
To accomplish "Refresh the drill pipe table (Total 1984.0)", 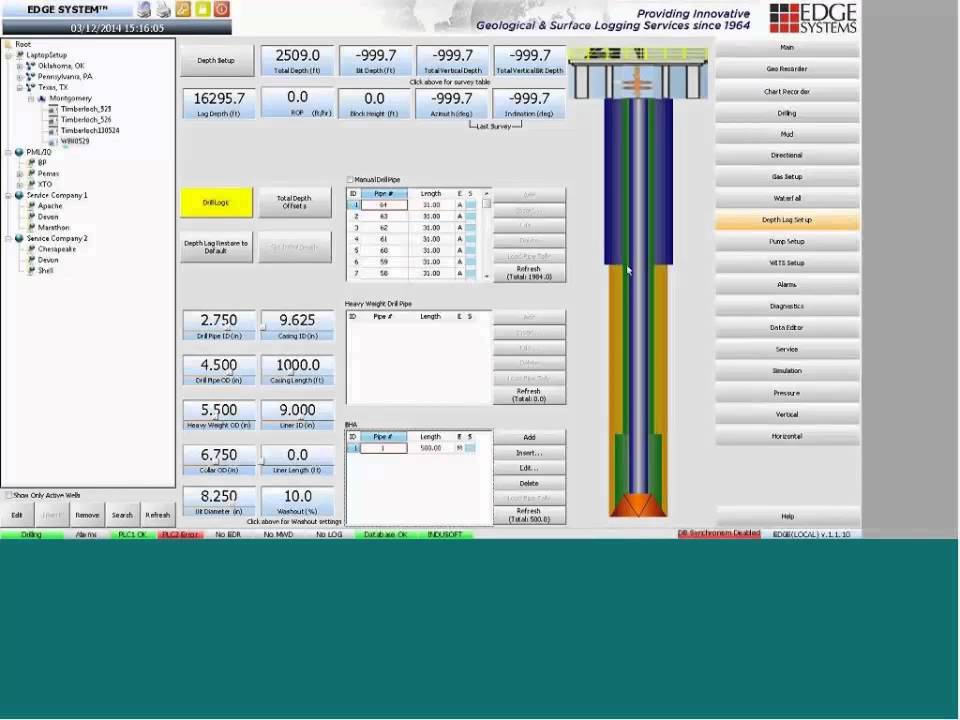I will (529, 273).
